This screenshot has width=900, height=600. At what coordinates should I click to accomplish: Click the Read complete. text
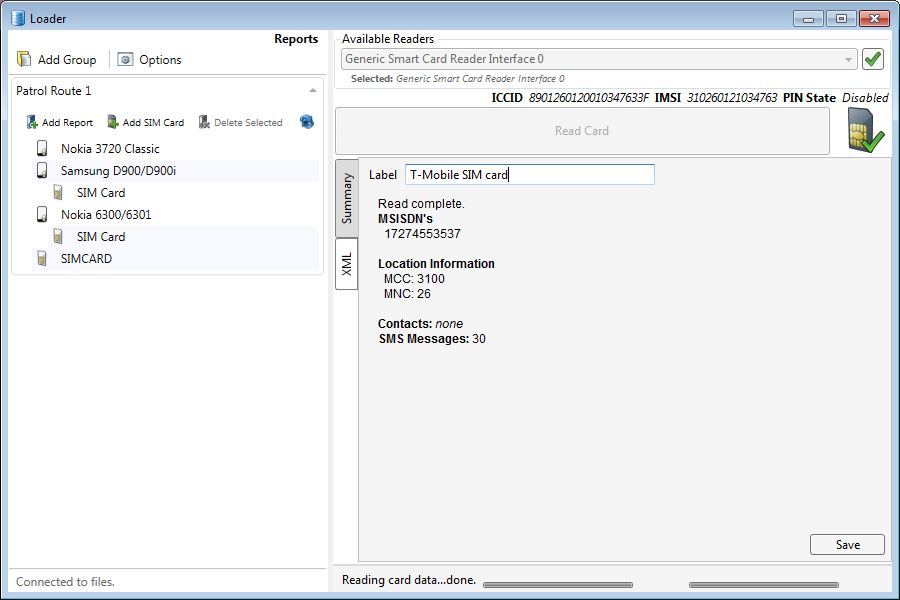click(421, 204)
